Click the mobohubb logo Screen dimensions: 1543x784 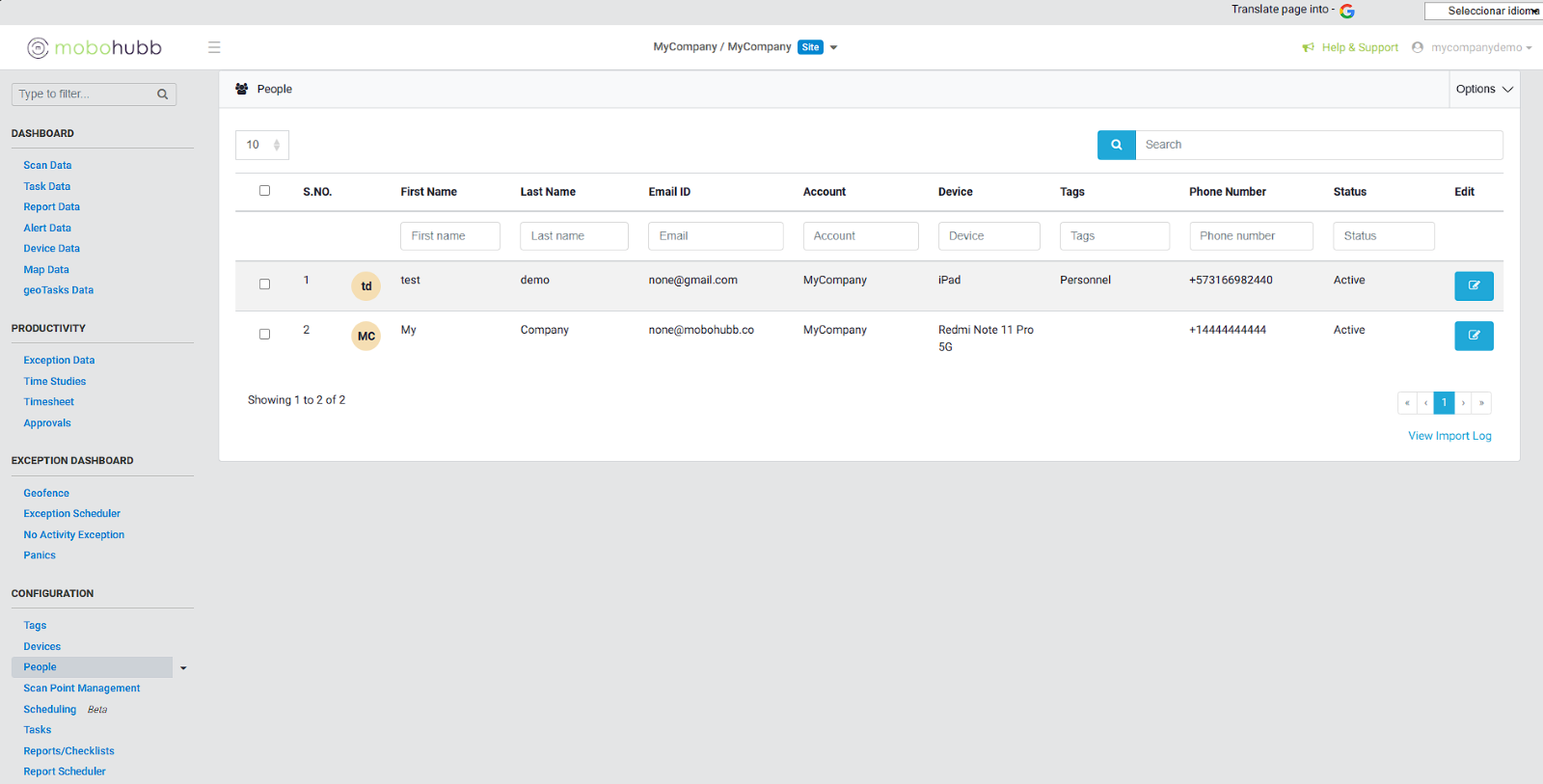coord(95,47)
